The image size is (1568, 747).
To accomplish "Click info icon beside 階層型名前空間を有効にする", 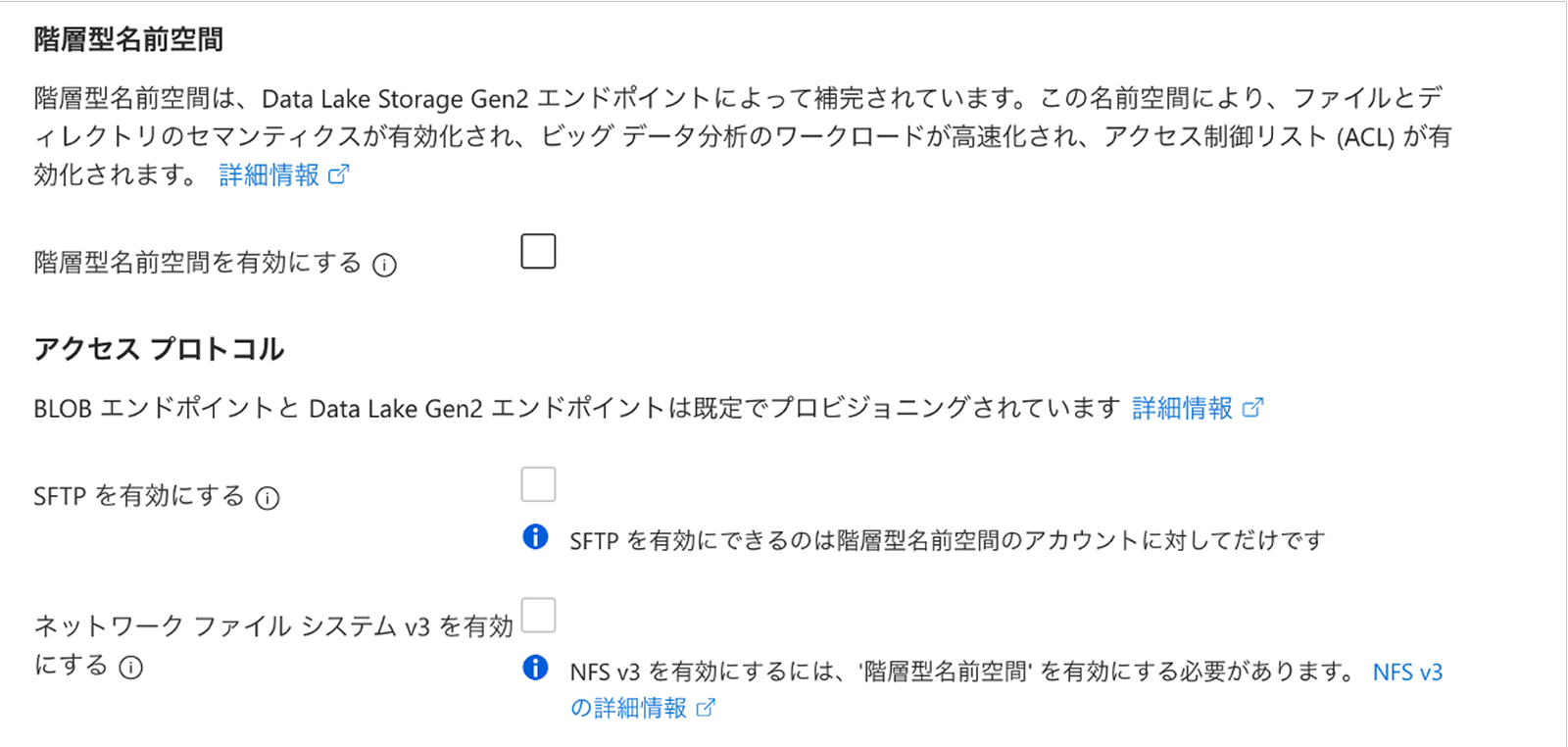I will 385,265.
